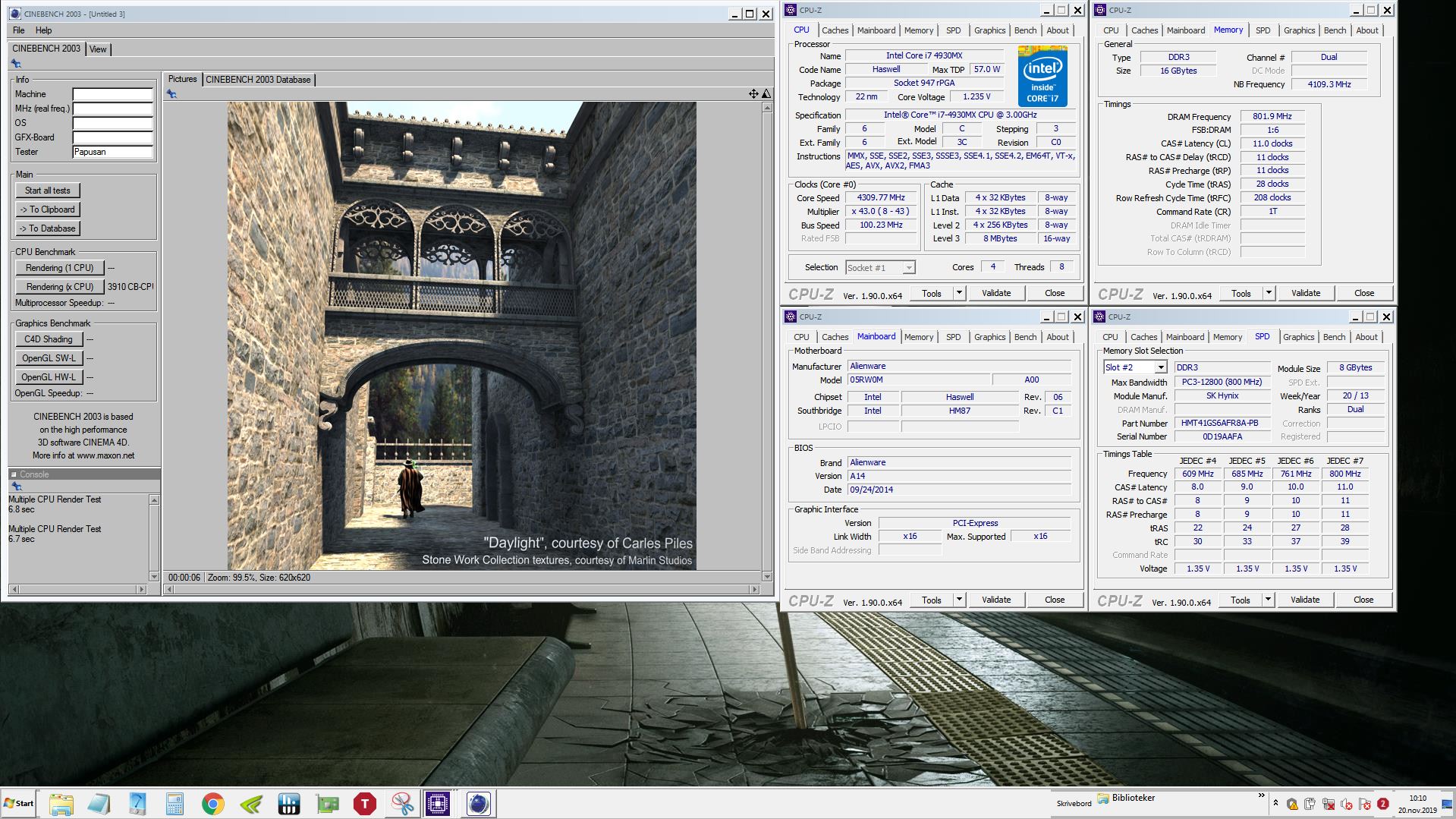The width and height of the screenshot is (1456, 819).
Task: Click the Skrivebord toolbar label
Action: click(1074, 803)
